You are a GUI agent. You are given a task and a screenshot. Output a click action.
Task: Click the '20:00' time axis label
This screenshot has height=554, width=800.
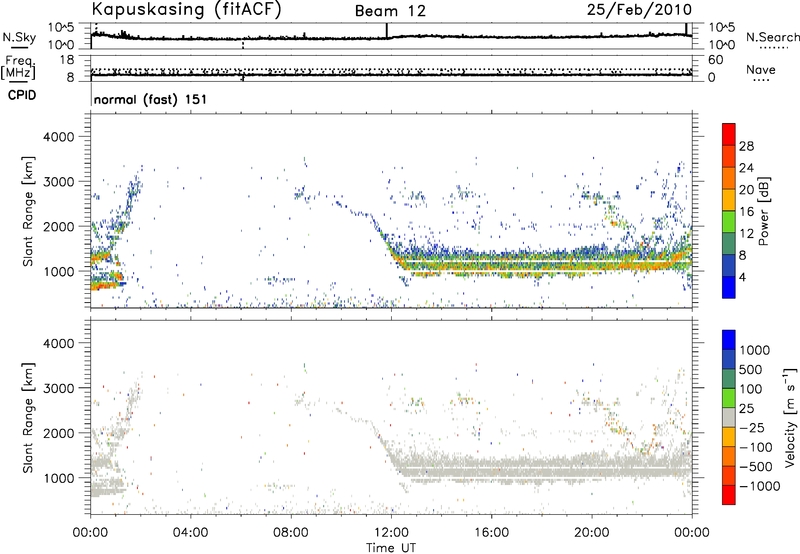(592, 533)
